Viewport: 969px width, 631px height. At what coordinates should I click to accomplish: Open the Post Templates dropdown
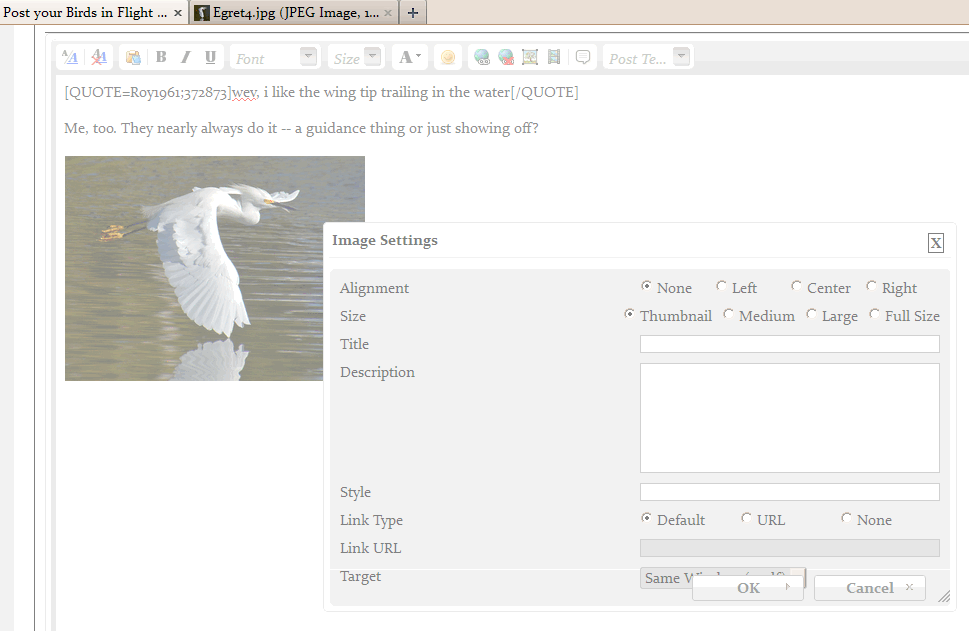[x=648, y=57]
